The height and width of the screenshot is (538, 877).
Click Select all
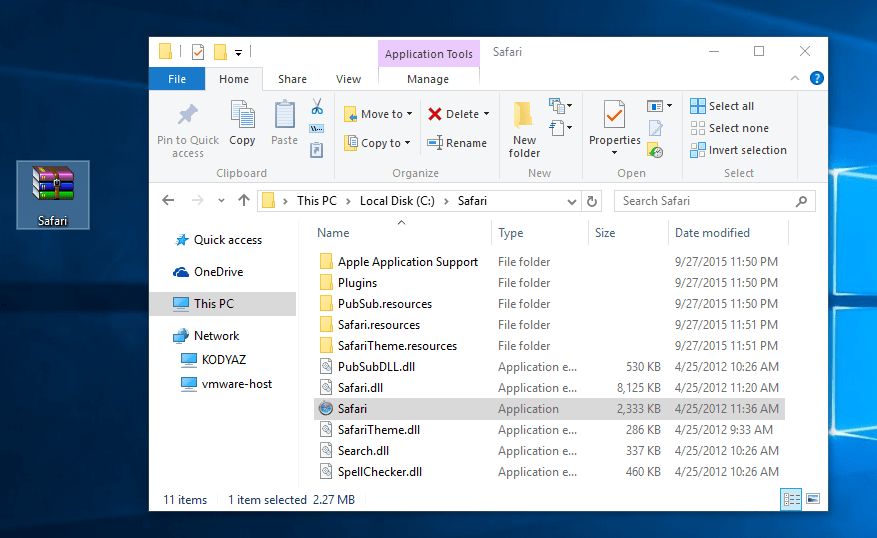(722, 106)
